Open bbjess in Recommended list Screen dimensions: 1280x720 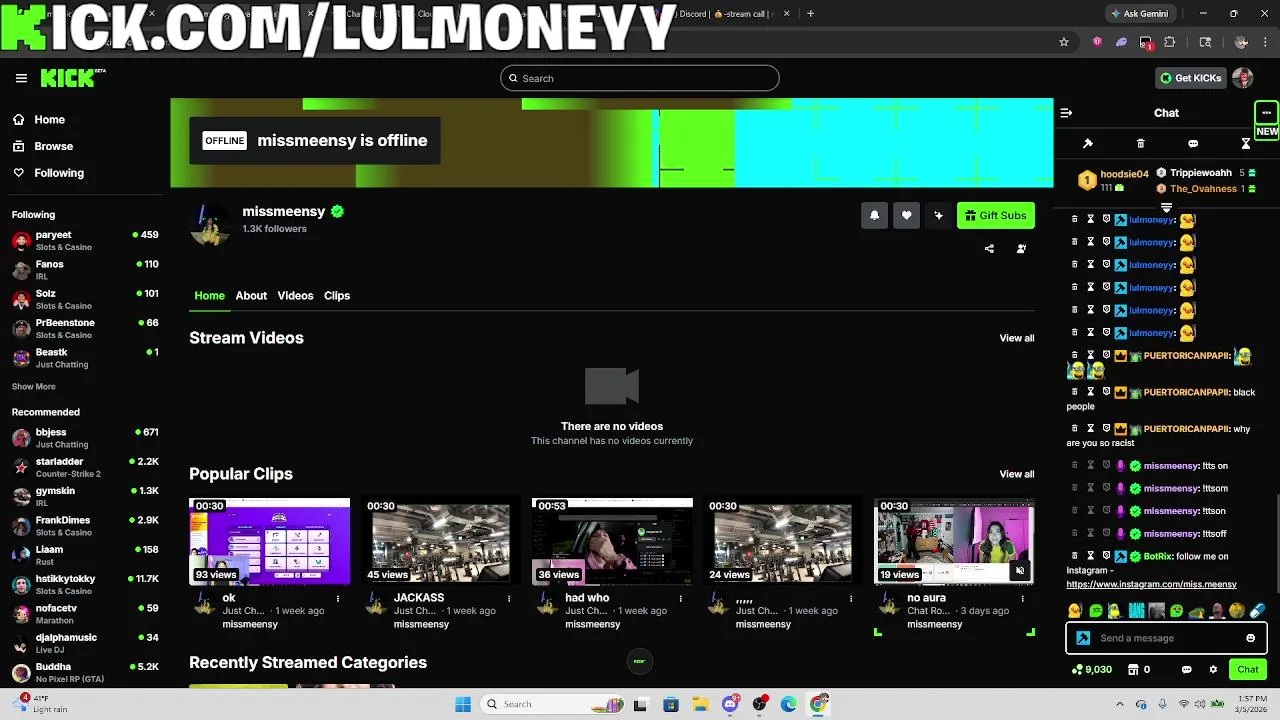(85, 438)
